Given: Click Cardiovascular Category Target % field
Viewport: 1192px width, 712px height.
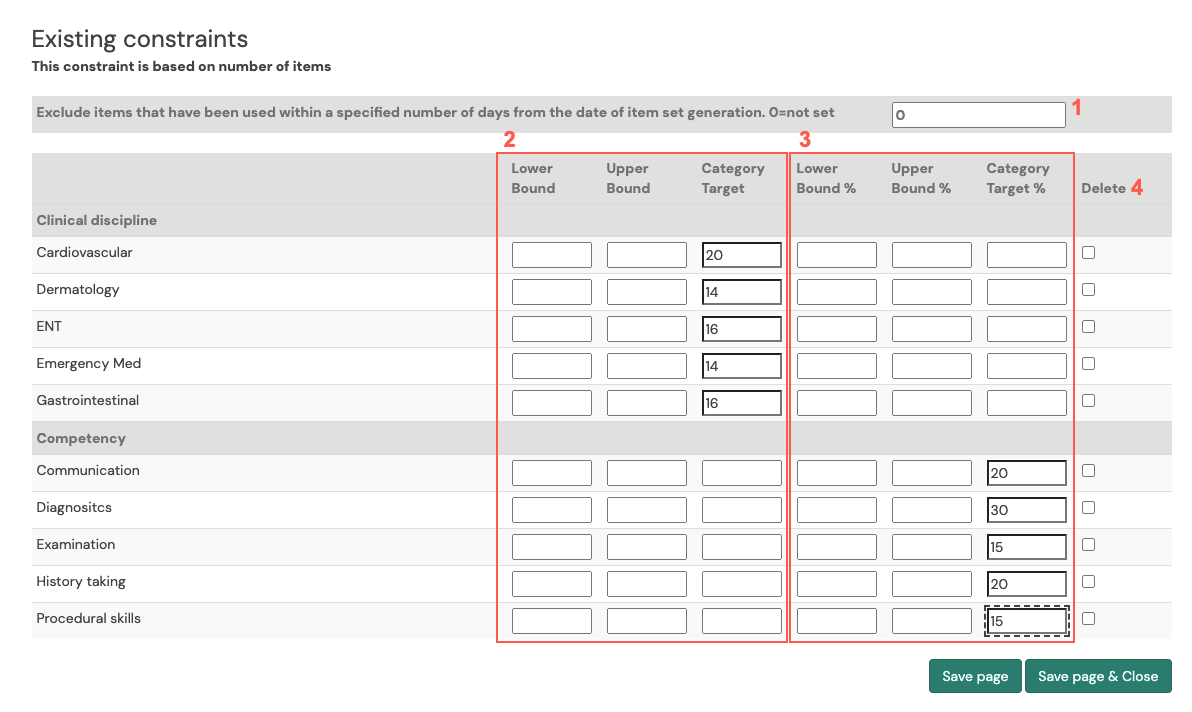Looking at the screenshot, I should pyautogui.click(x=1026, y=255).
